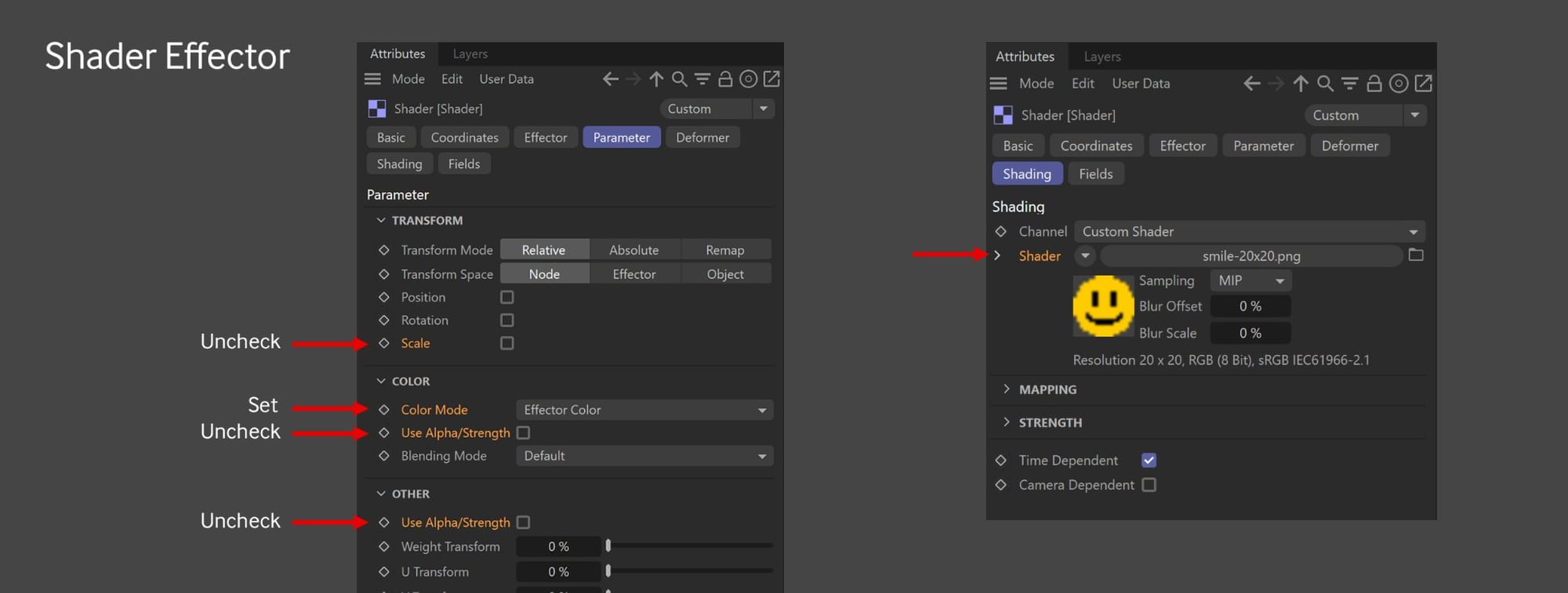Expand the MAPPING section
The width and height of the screenshot is (1568, 593).
(x=1007, y=389)
